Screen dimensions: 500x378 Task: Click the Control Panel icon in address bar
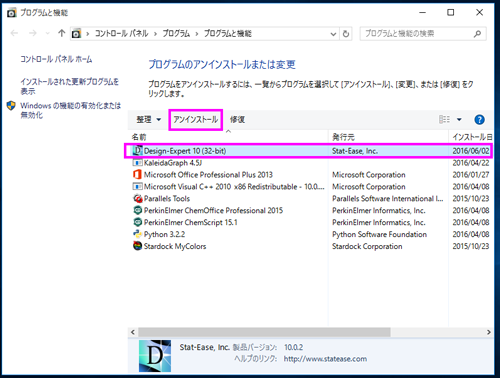[x=76, y=34]
